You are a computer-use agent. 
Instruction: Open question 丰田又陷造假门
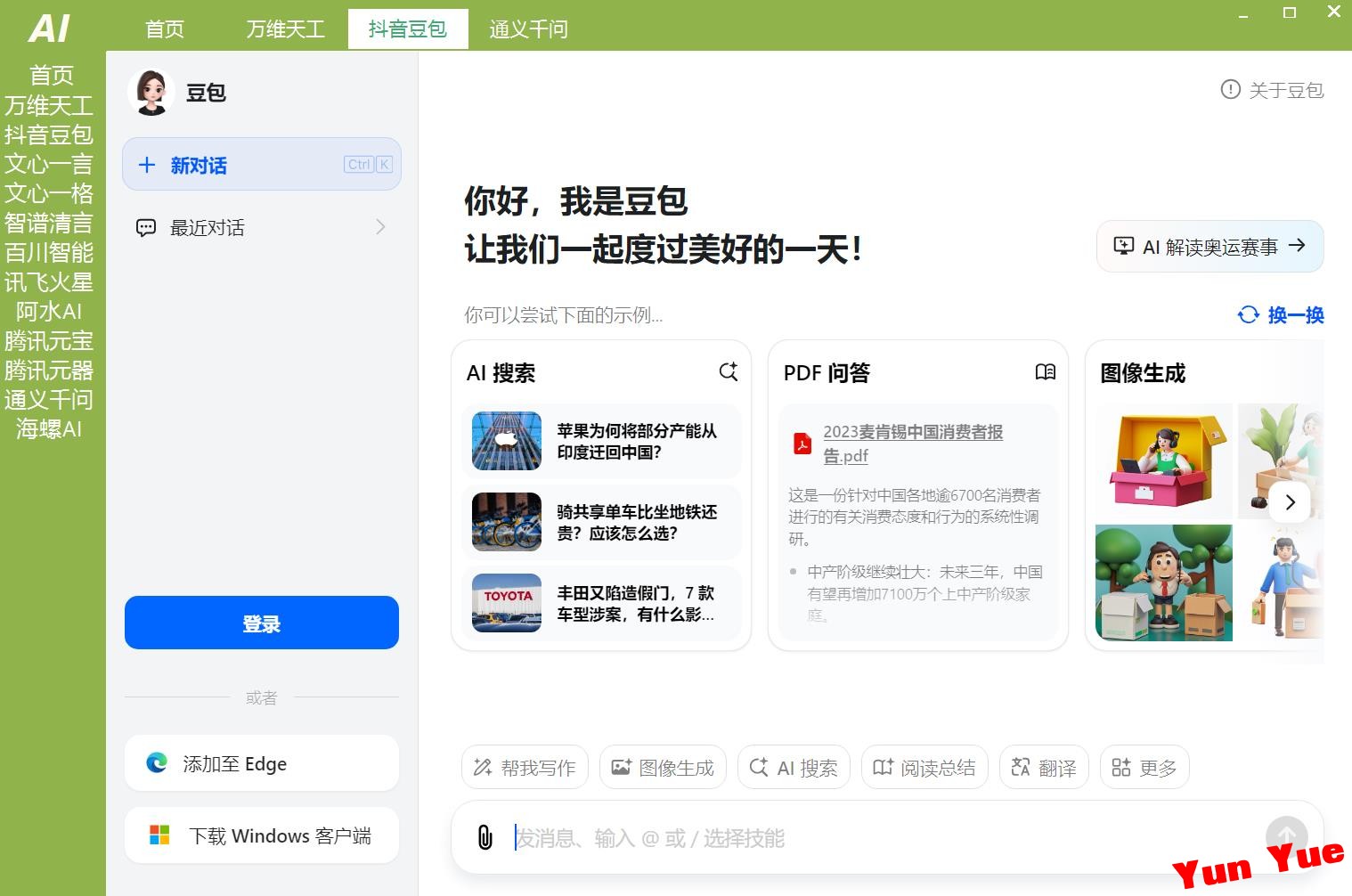(602, 603)
